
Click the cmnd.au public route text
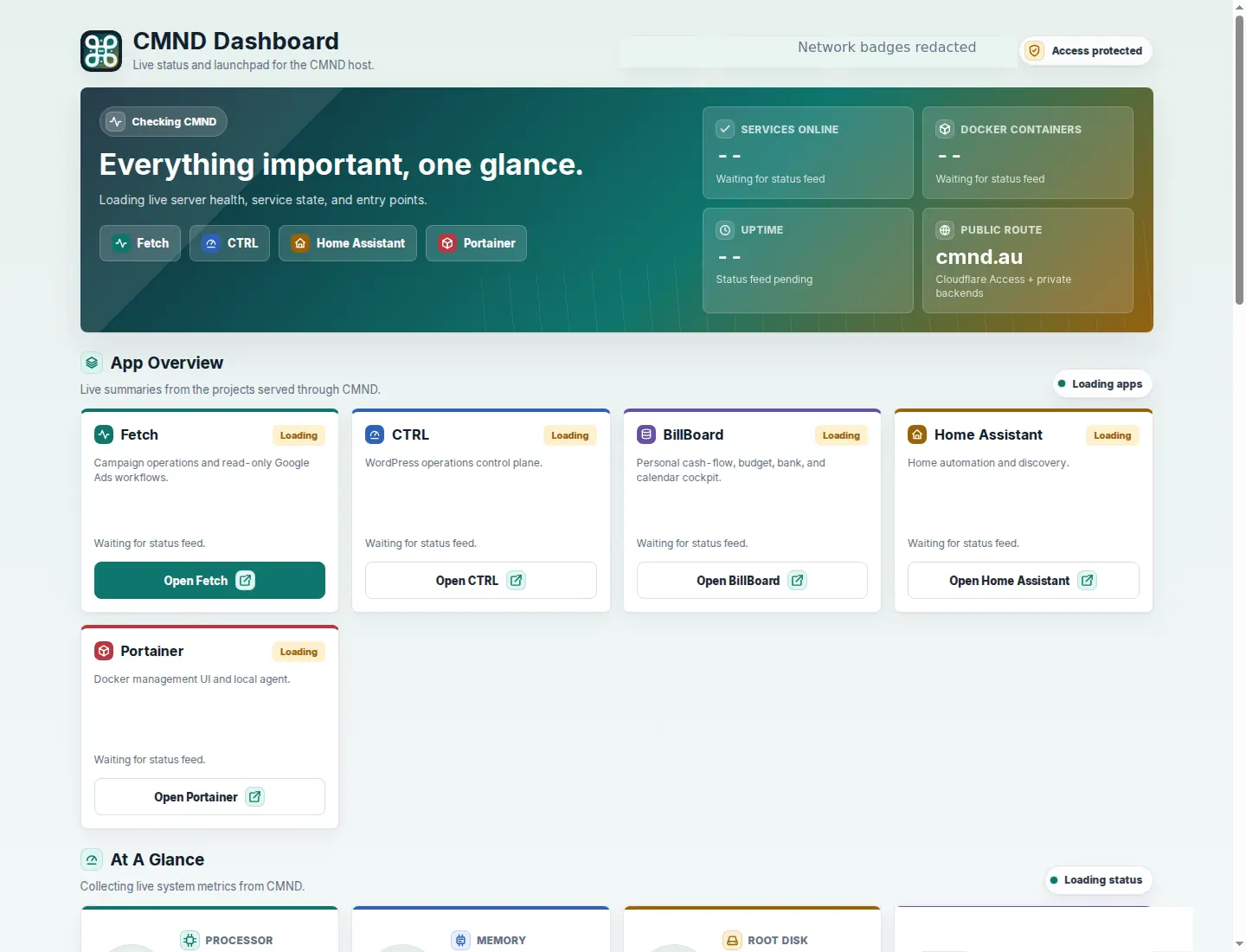(979, 257)
